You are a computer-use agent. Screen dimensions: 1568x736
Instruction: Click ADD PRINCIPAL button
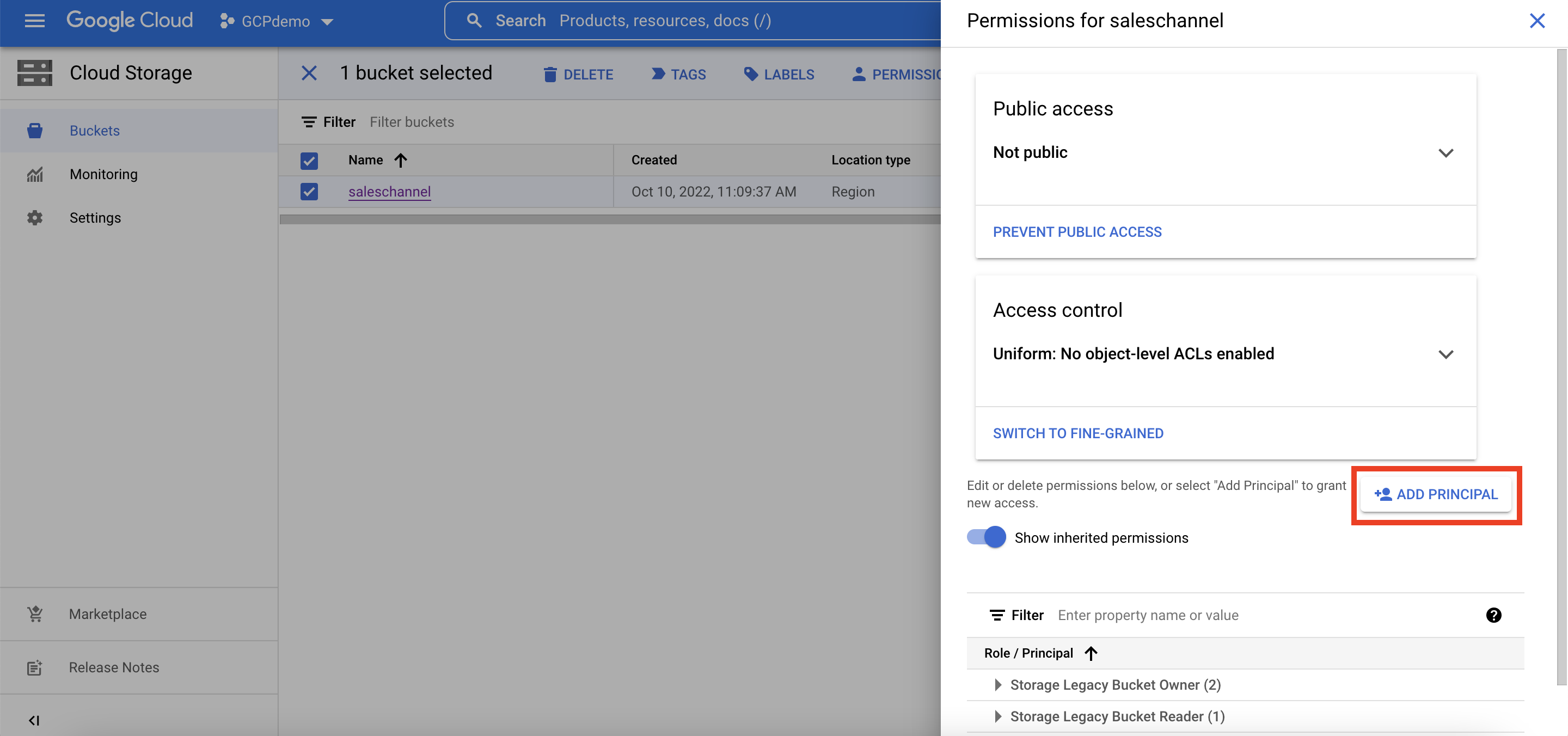1437,494
